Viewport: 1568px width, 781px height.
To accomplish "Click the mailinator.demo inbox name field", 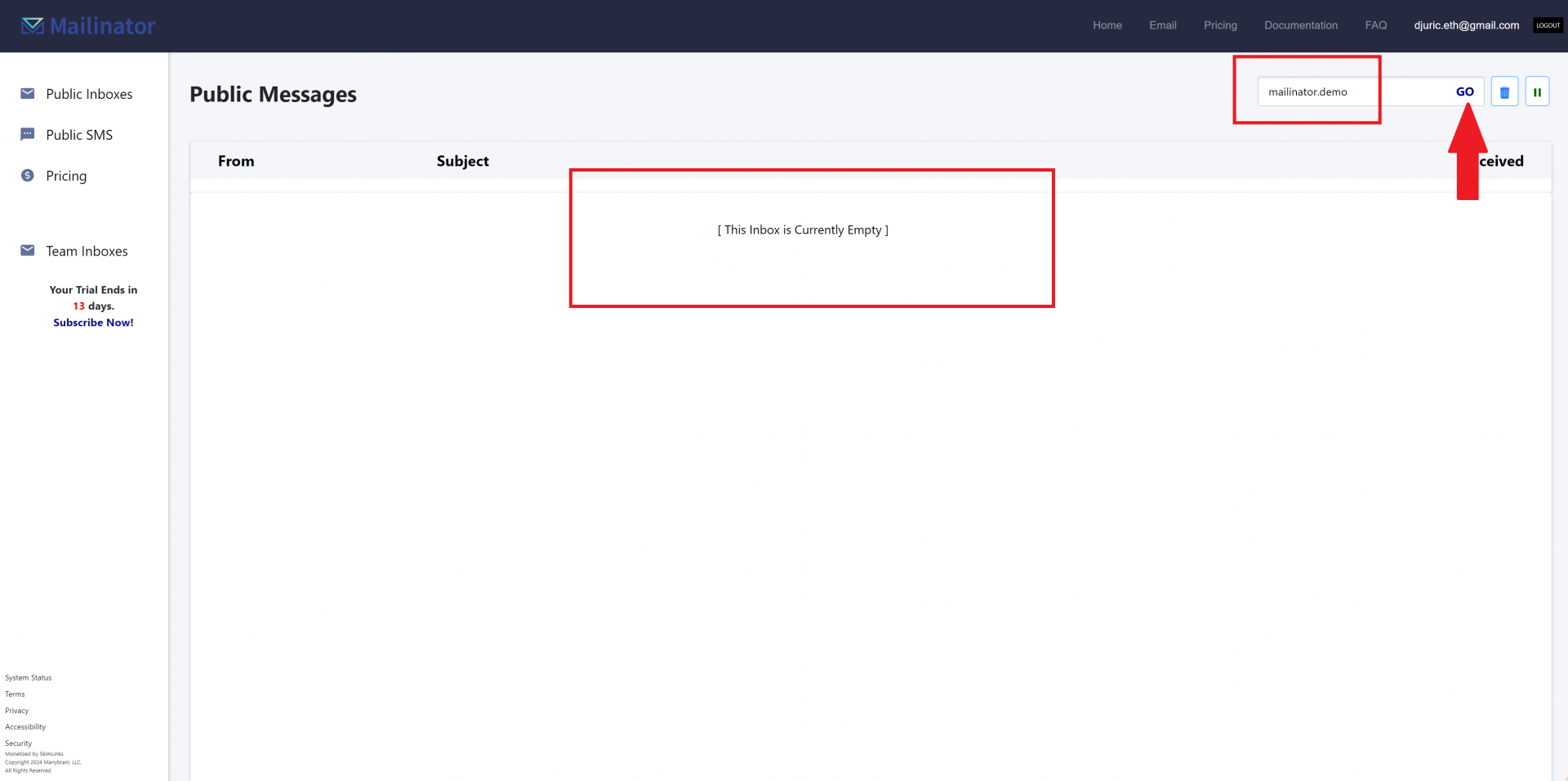I will [1308, 91].
